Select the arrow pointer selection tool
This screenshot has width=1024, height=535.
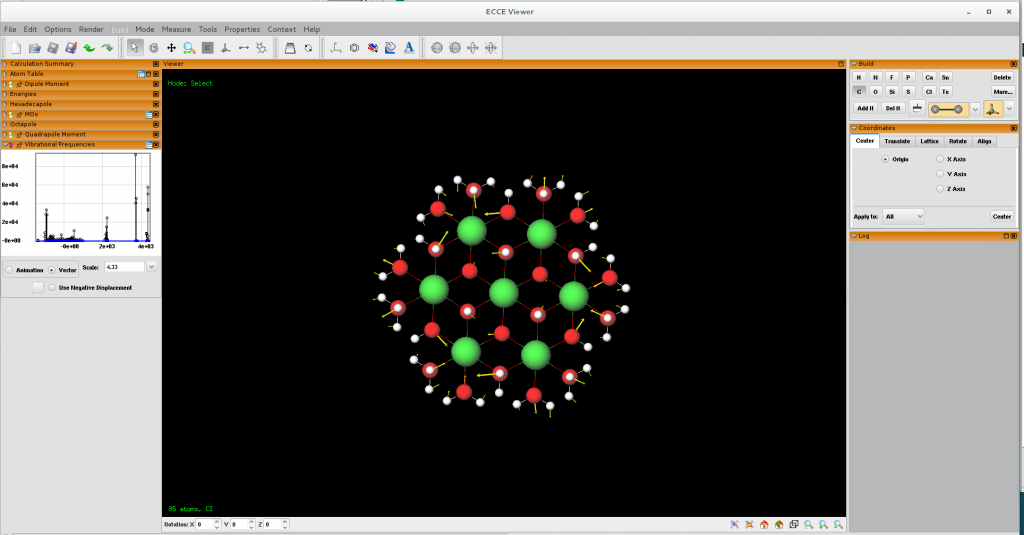(x=135, y=47)
